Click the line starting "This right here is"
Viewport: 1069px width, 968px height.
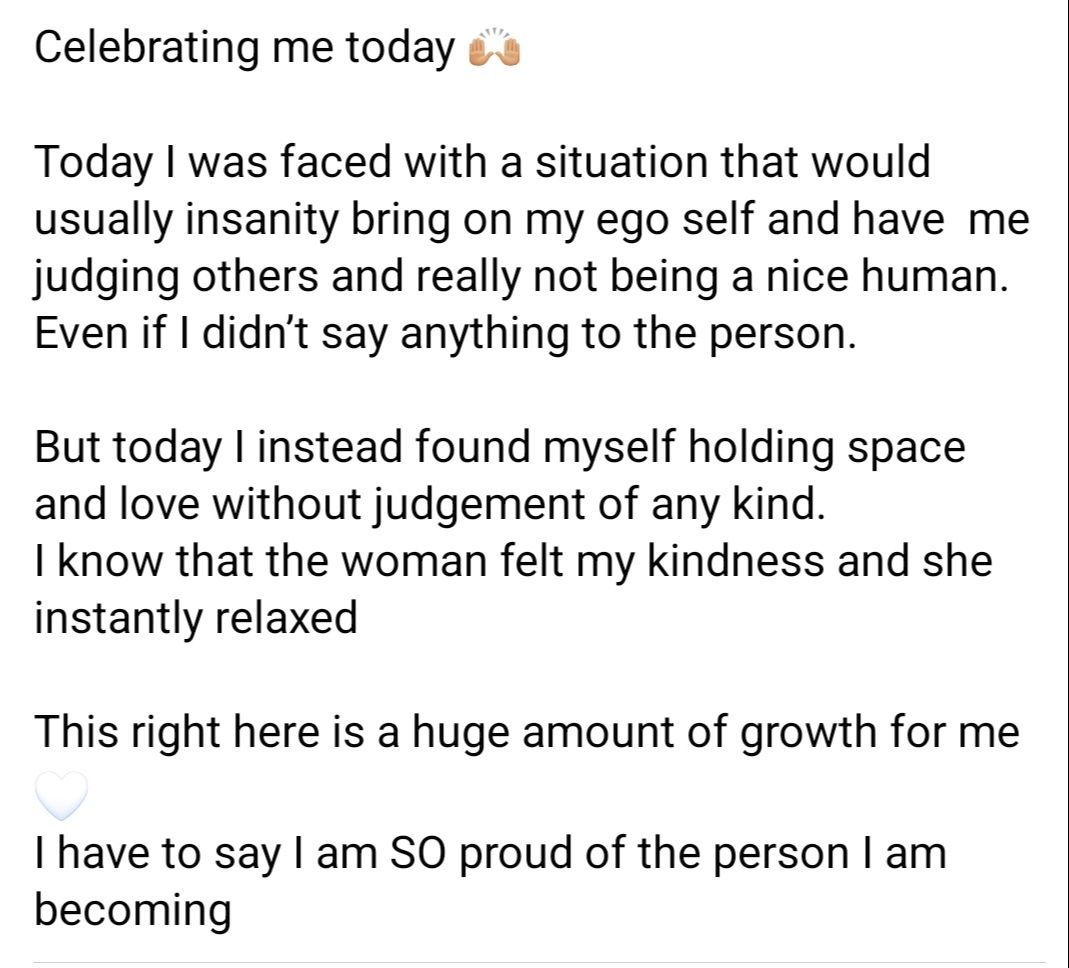527,732
